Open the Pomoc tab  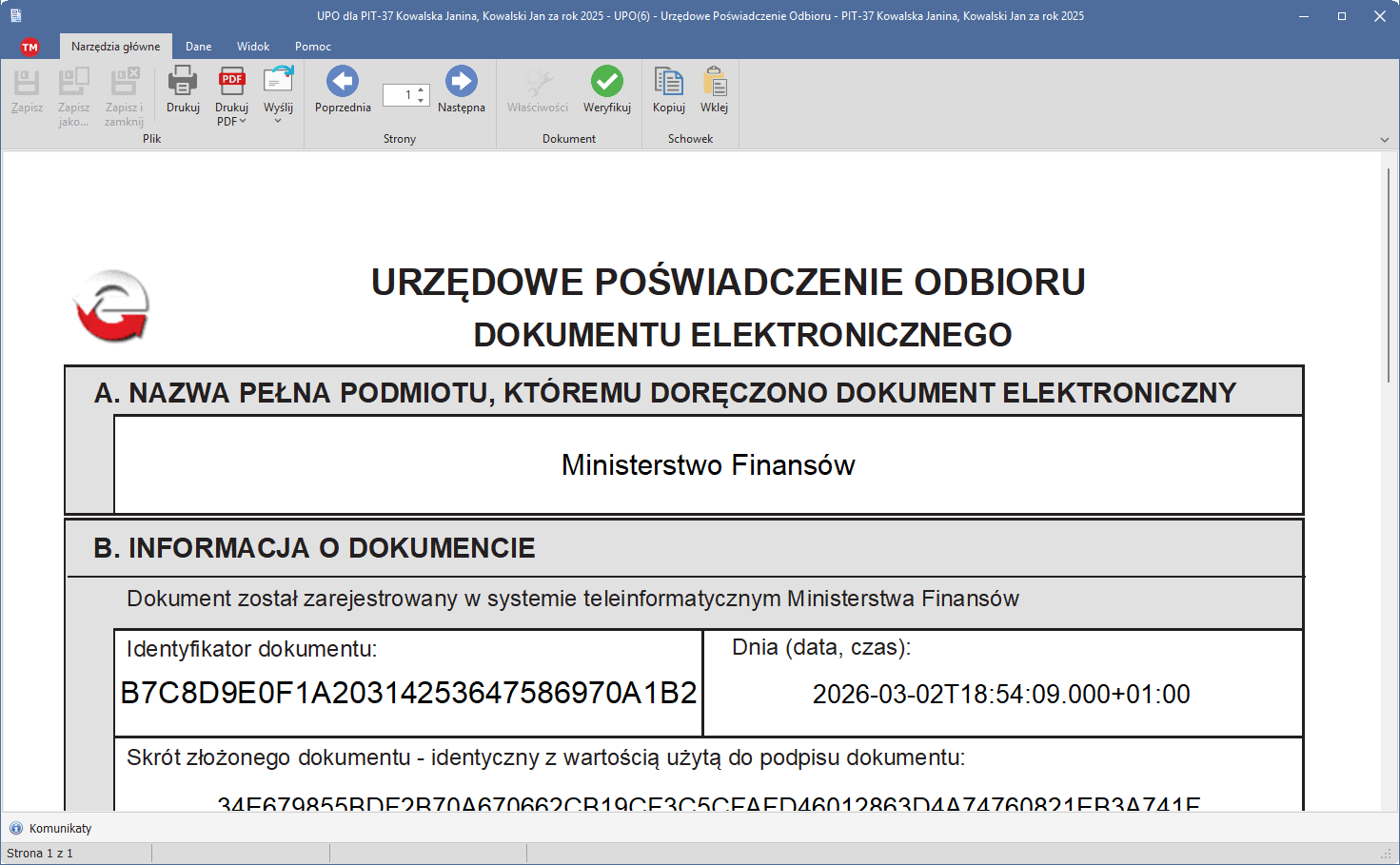[x=313, y=46]
